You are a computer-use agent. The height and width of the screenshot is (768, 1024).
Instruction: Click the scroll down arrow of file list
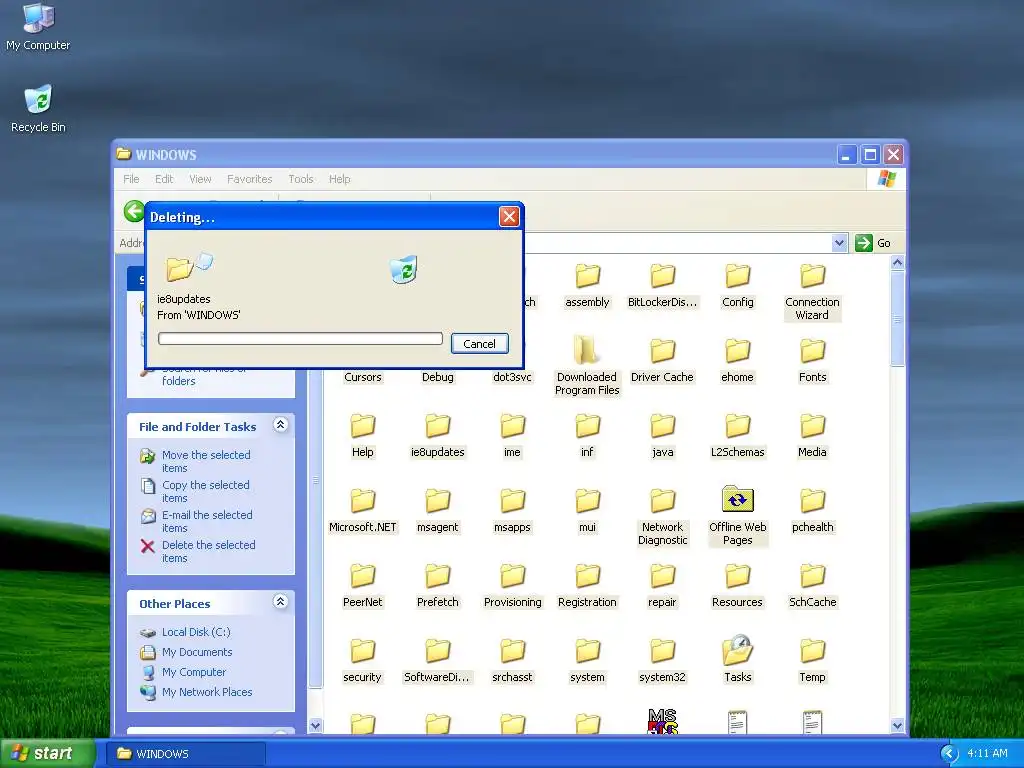(897, 725)
